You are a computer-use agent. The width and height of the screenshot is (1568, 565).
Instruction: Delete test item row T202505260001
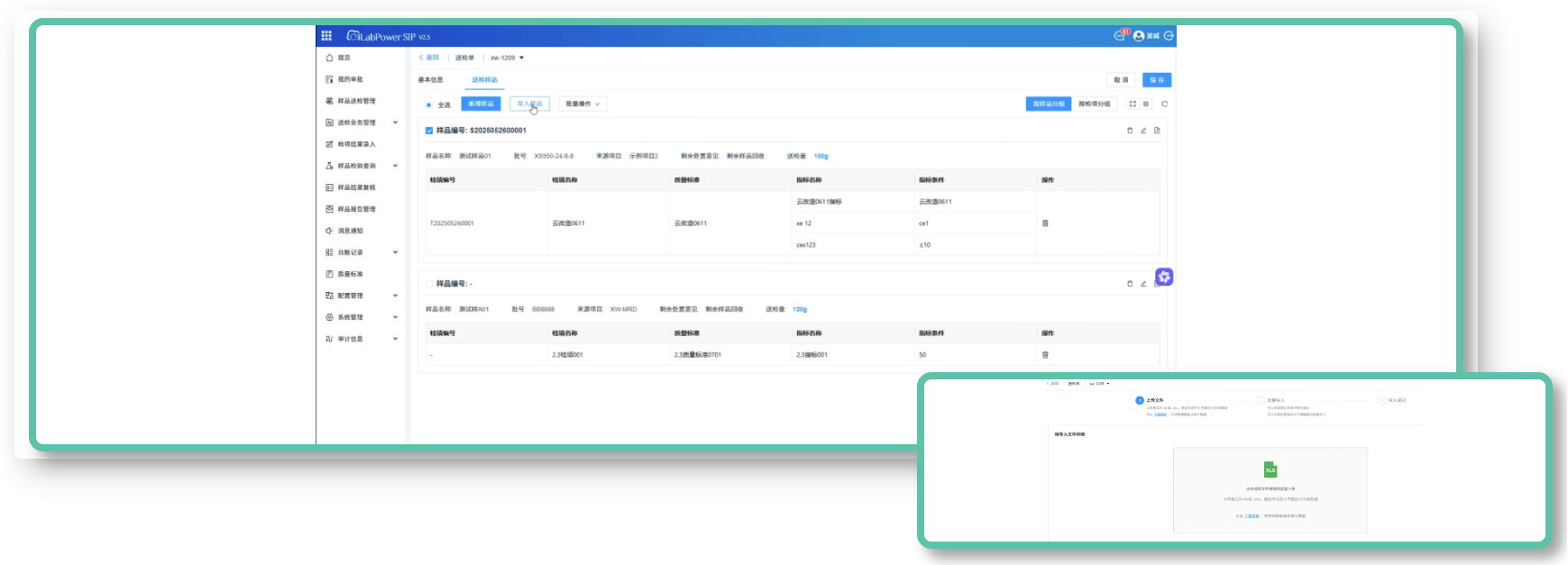[1045, 223]
